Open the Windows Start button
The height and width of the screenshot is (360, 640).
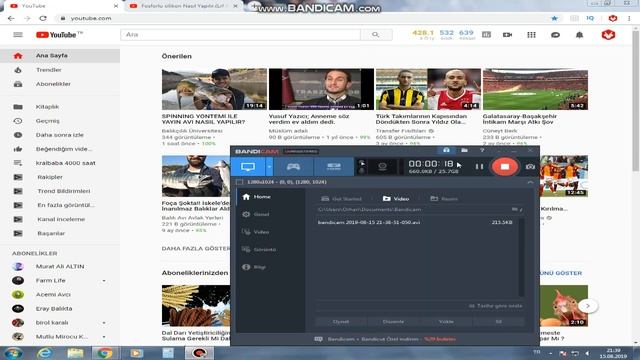(13, 353)
